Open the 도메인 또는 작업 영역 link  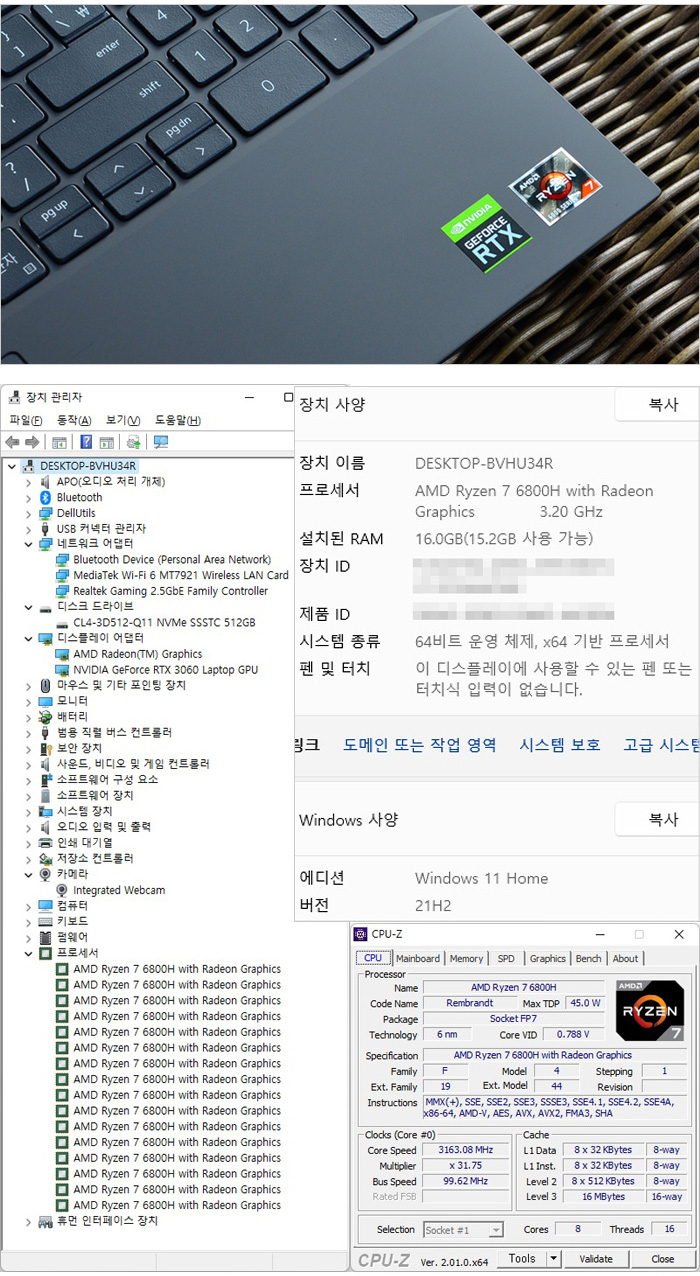pyautogui.click(x=420, y=745)
